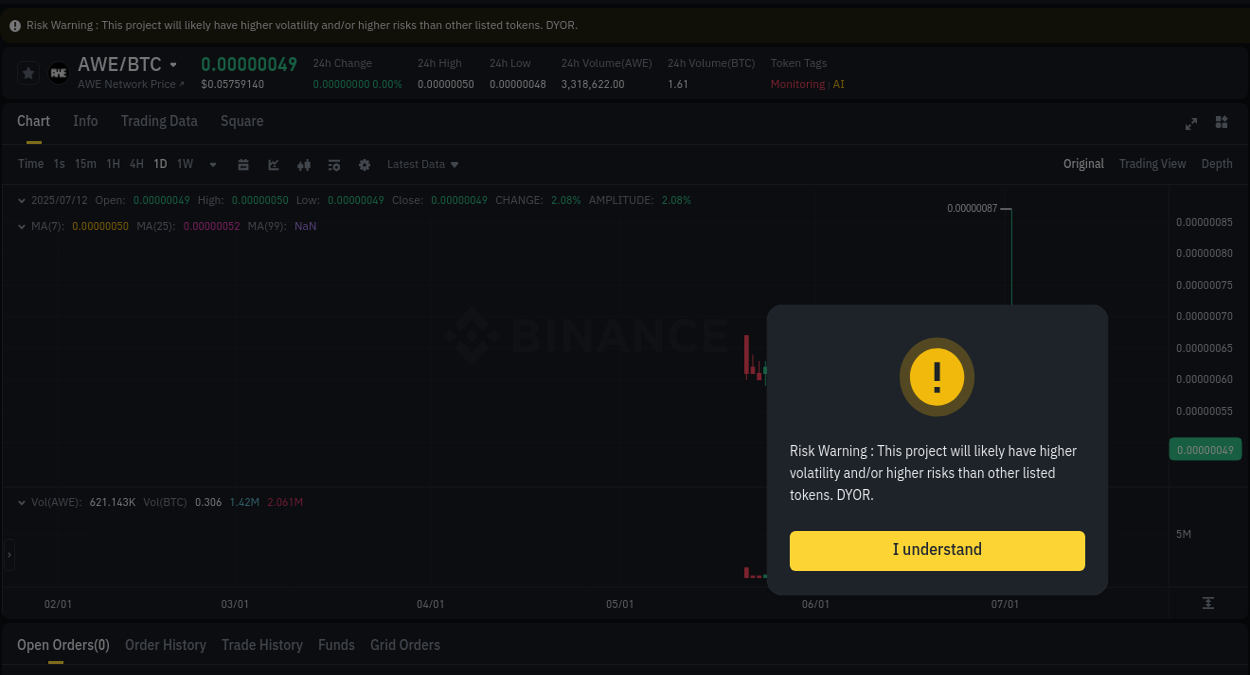
Task: Click the candlestick comparison icon
Action: click(303, 164)
